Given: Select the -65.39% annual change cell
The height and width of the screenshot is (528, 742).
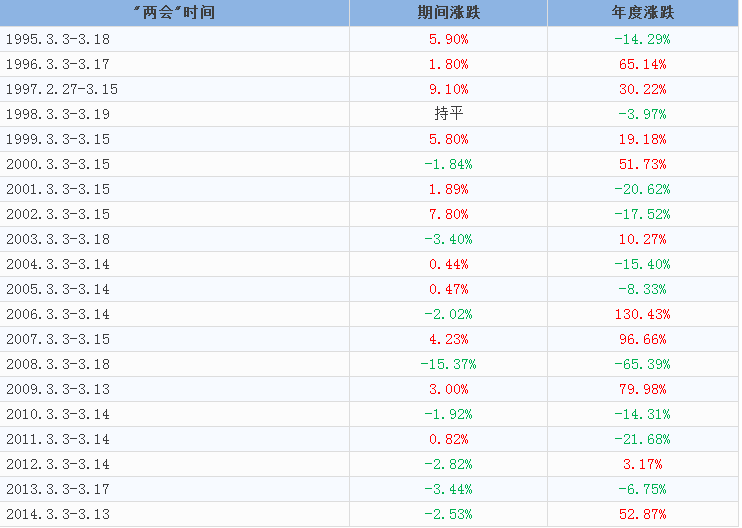Looking at the screenshot, I should (642, 364).
